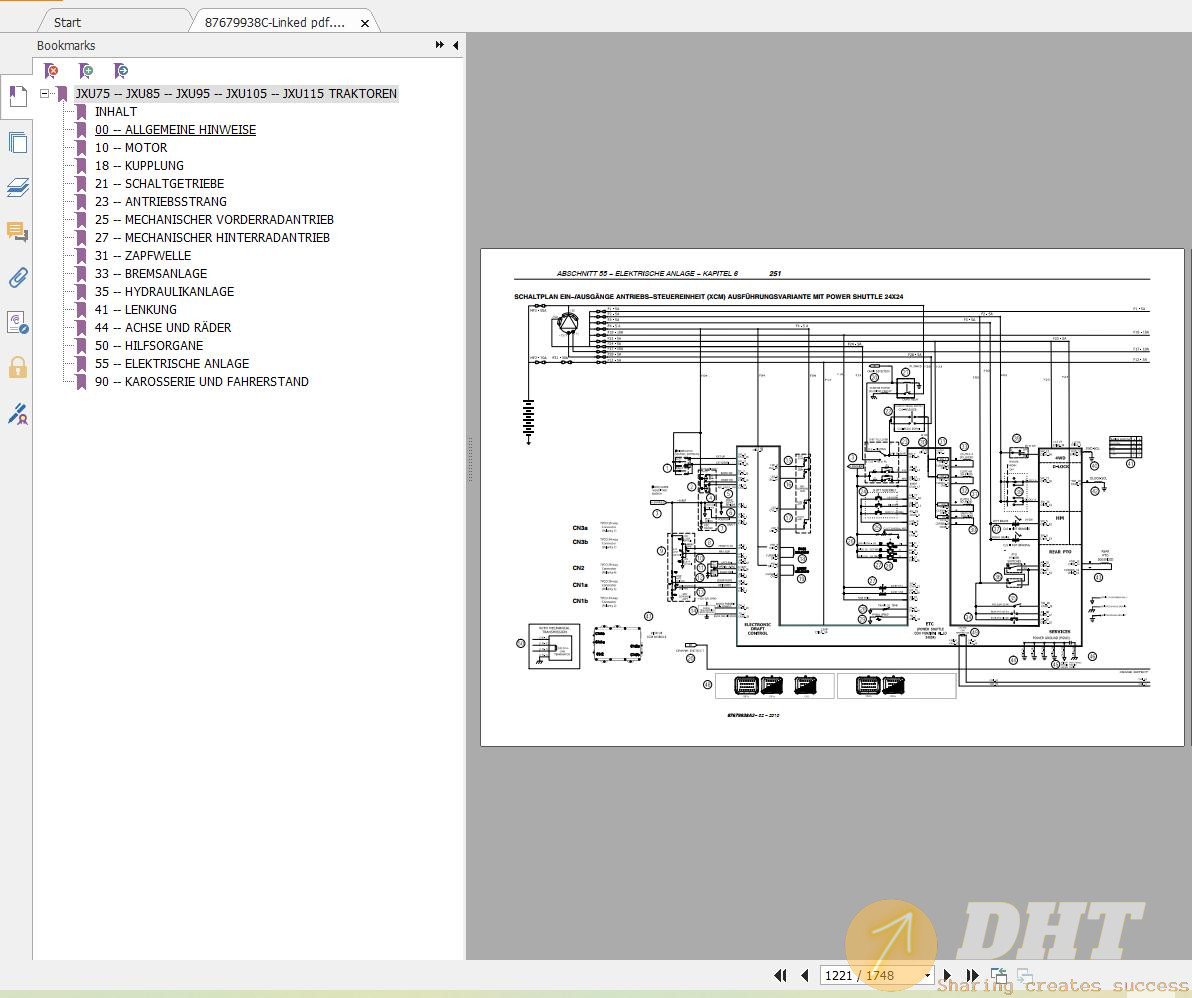This screenshot has height=998, width=1192.
Task: Open the Layers panel in the sidebar
Action: [x=18, y=187]
